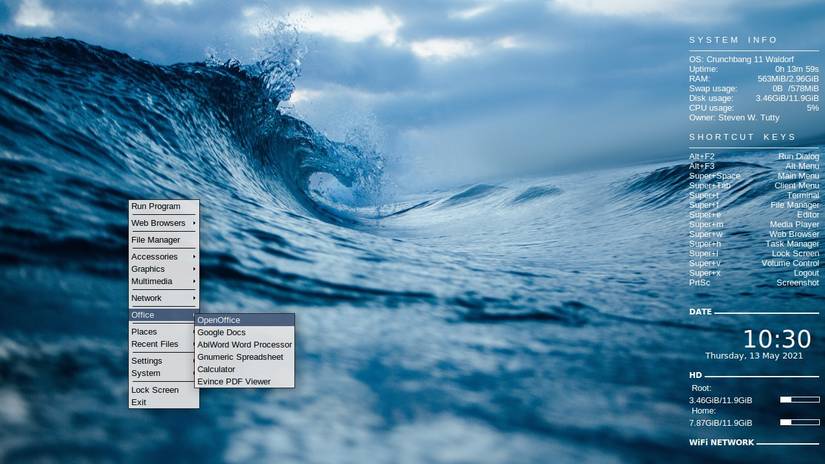Click the Alt+F2 Run Dialog shortcut row
Screen dimensions: 825x464
754,157
